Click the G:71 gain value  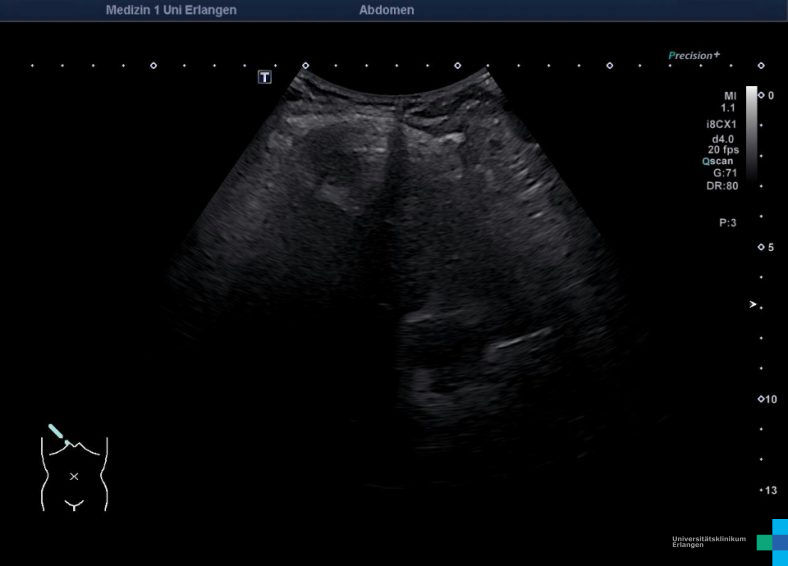coord(724,173)
